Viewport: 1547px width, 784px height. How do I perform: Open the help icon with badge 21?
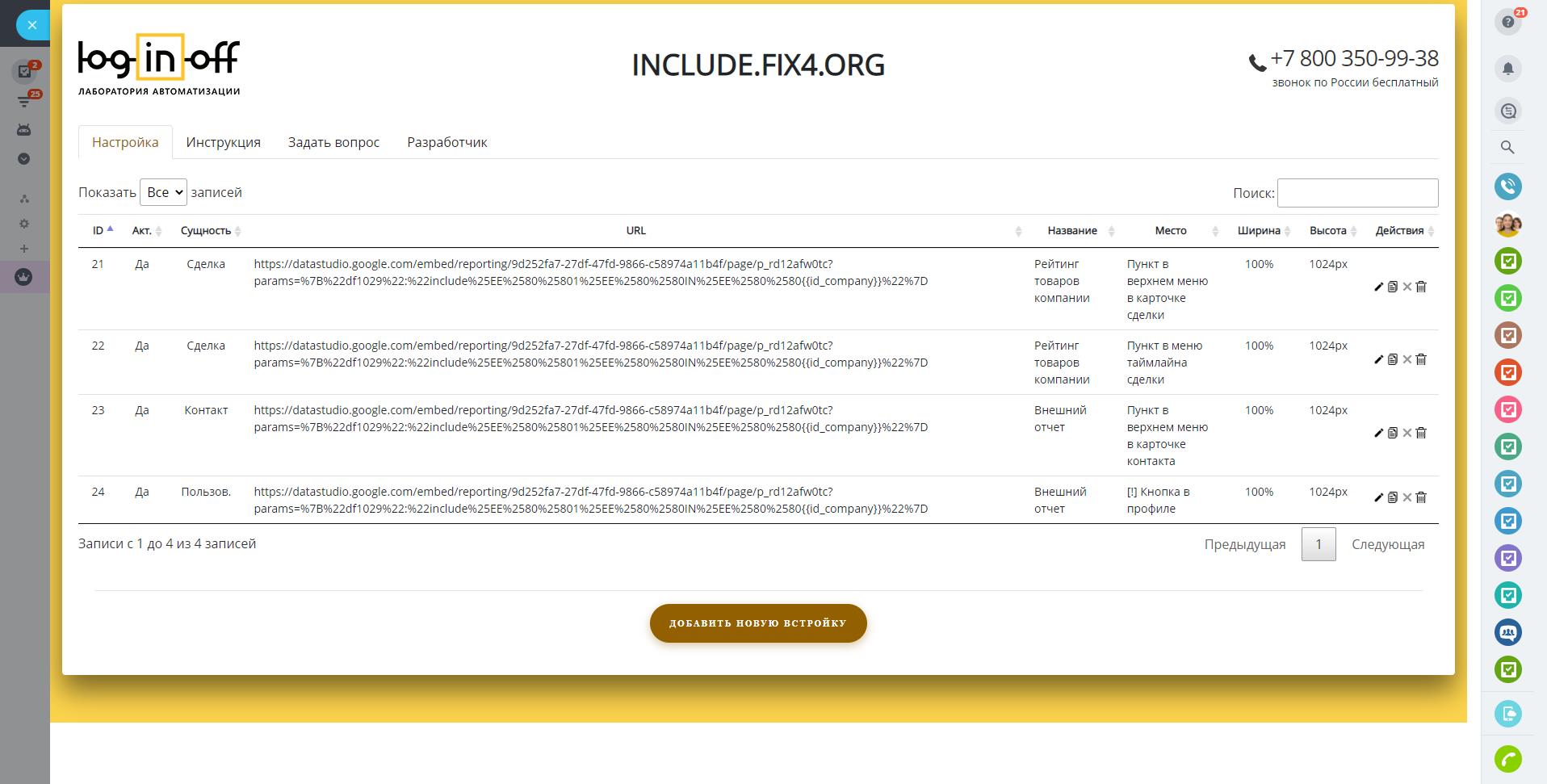click(1508, 23)
